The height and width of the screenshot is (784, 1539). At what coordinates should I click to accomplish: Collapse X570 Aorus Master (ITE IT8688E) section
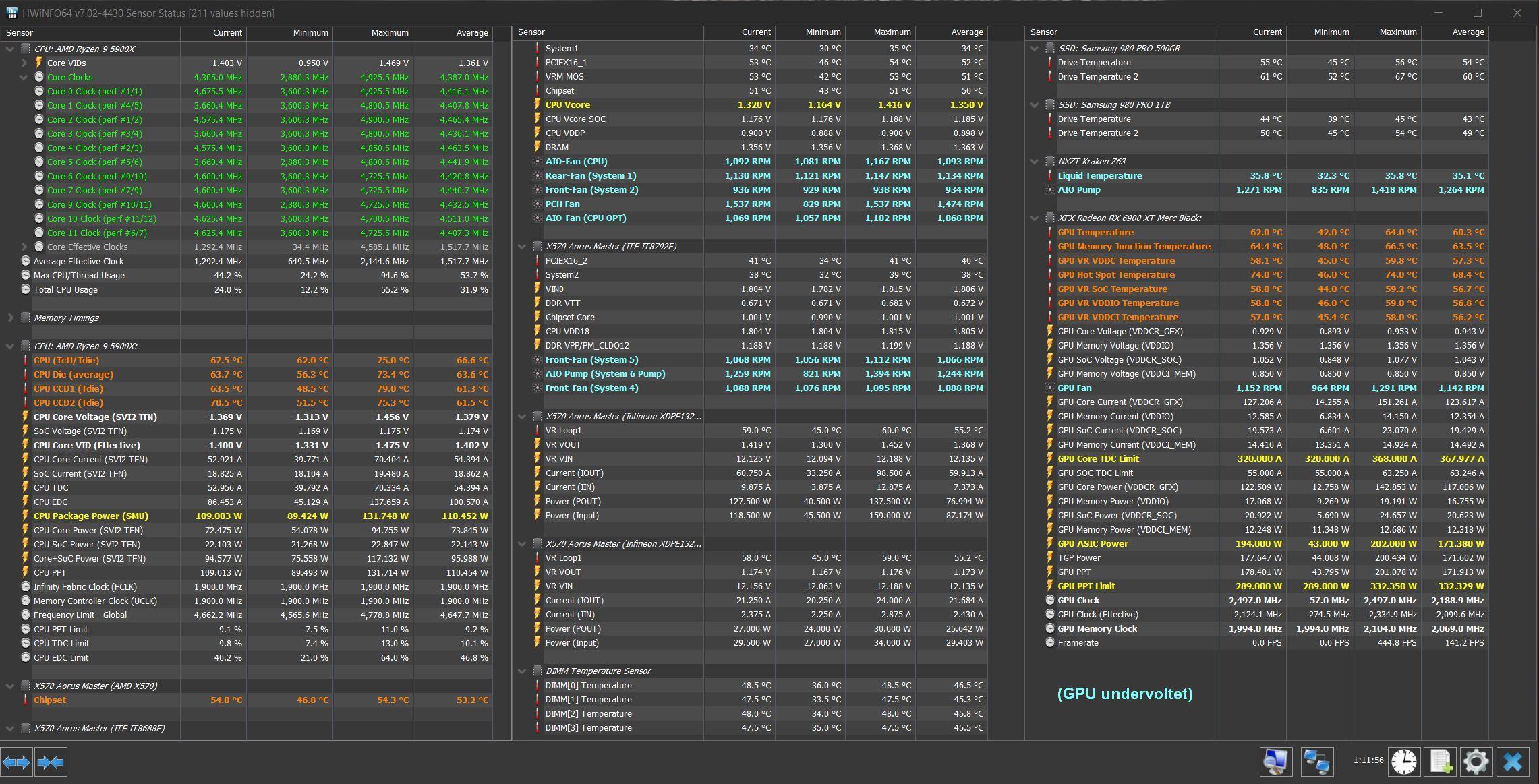pyautogui.click(x=10, y=728)
